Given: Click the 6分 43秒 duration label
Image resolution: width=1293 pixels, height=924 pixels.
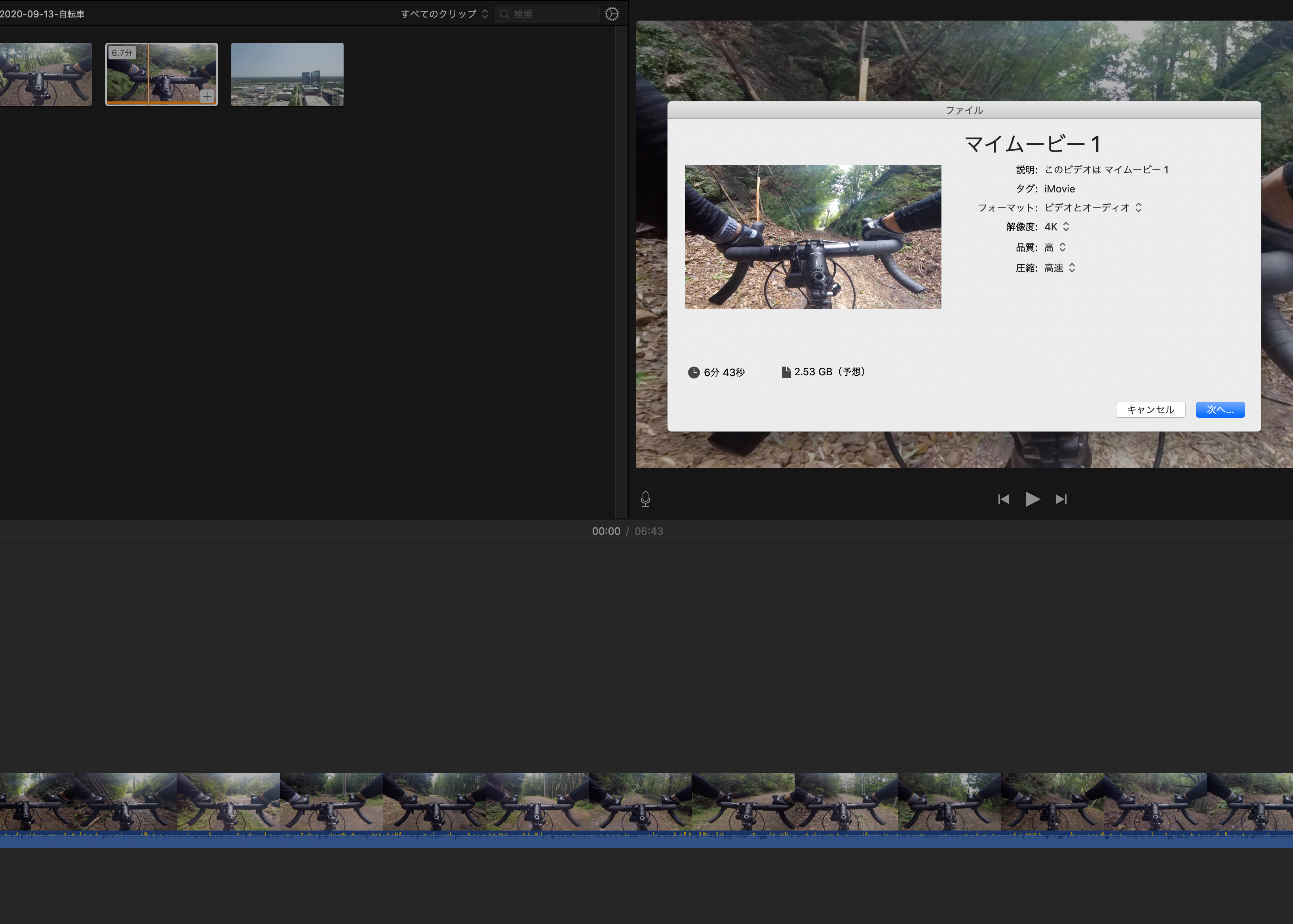Looking at the screenshot, I should click(x=724, y=372).
